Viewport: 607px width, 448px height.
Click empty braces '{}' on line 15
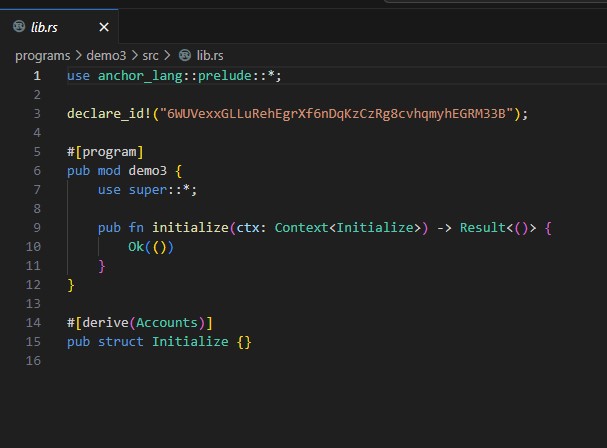point(244,342)
